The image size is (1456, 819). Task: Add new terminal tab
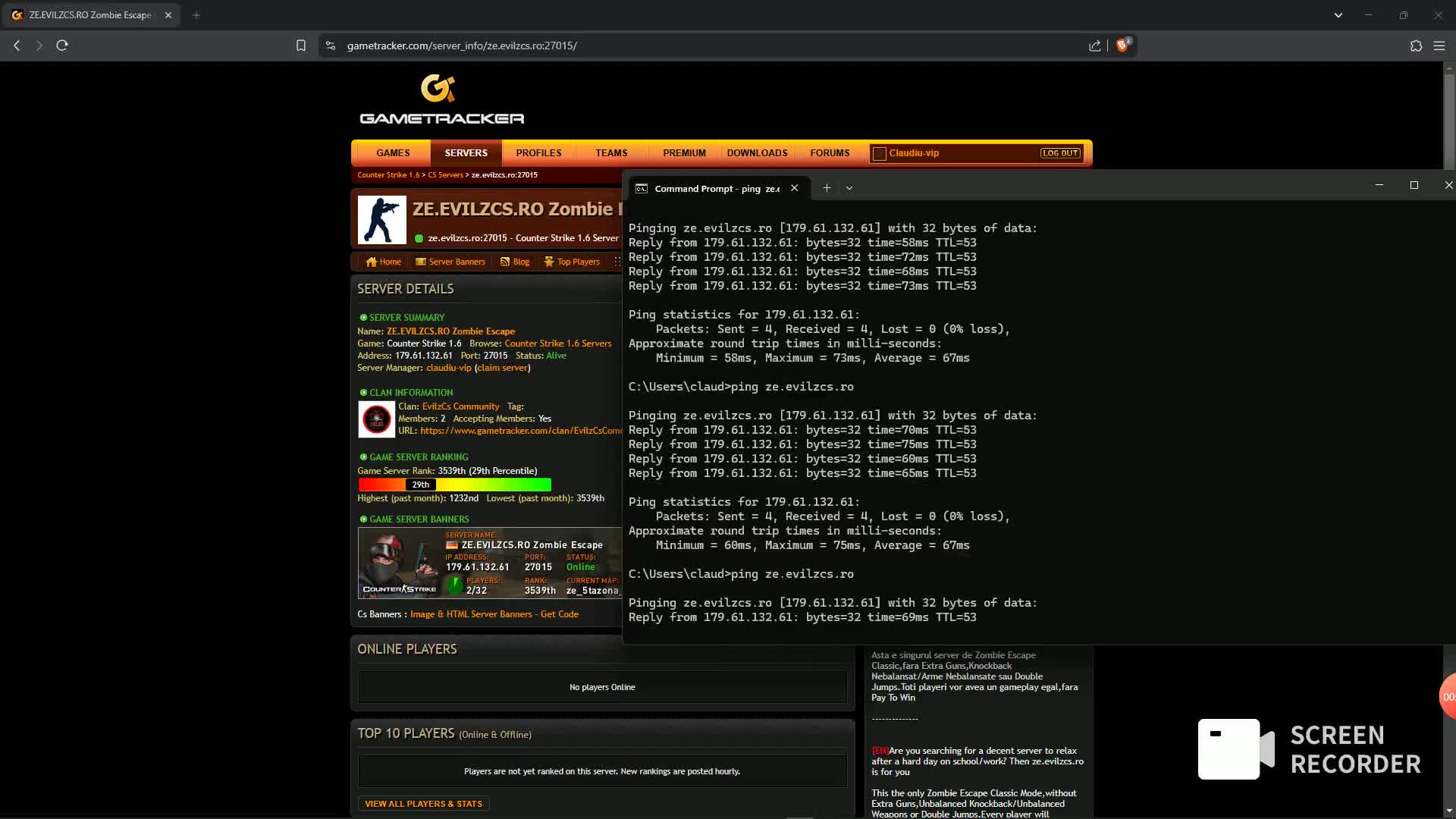pos(827,188)
